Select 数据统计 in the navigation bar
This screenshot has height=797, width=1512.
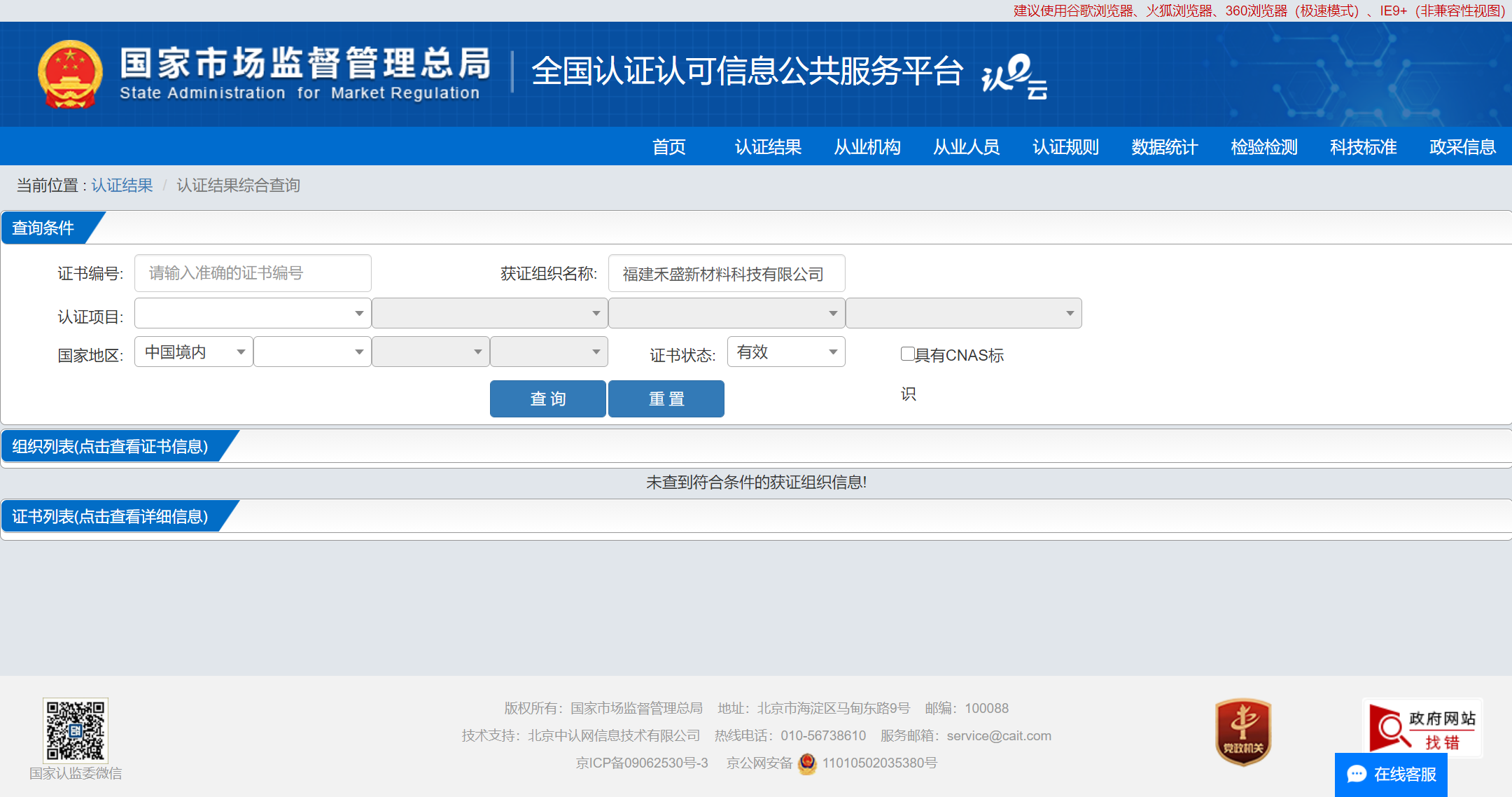point(1165,147)
